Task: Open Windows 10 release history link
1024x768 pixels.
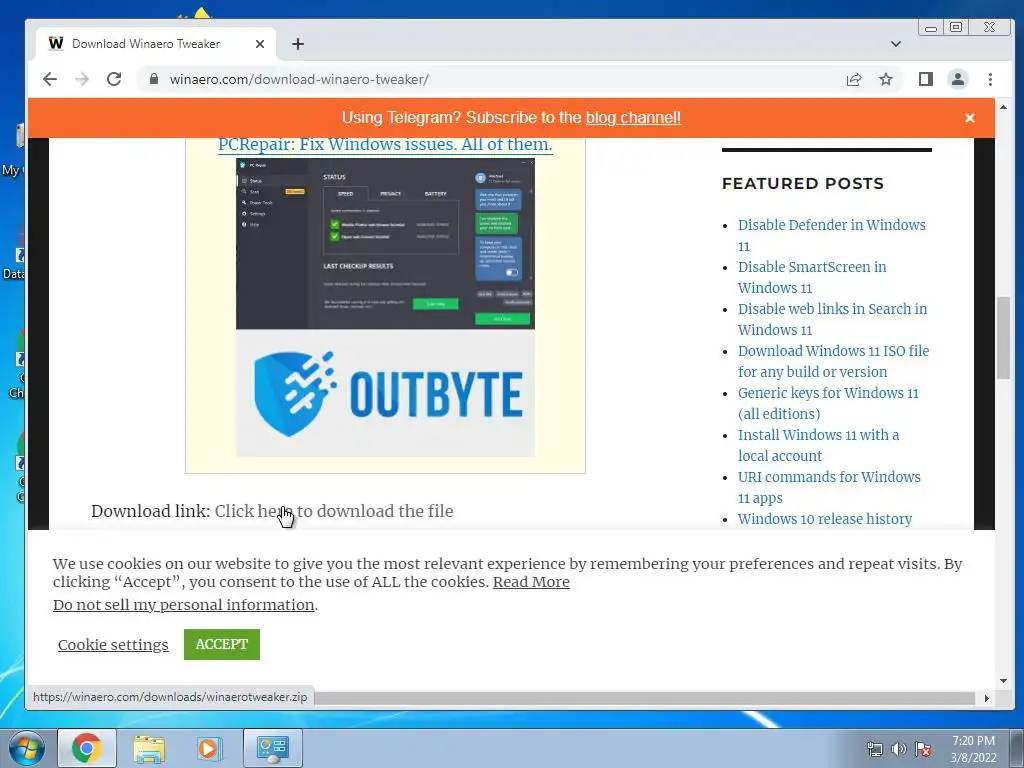Action: coord(825,519)
